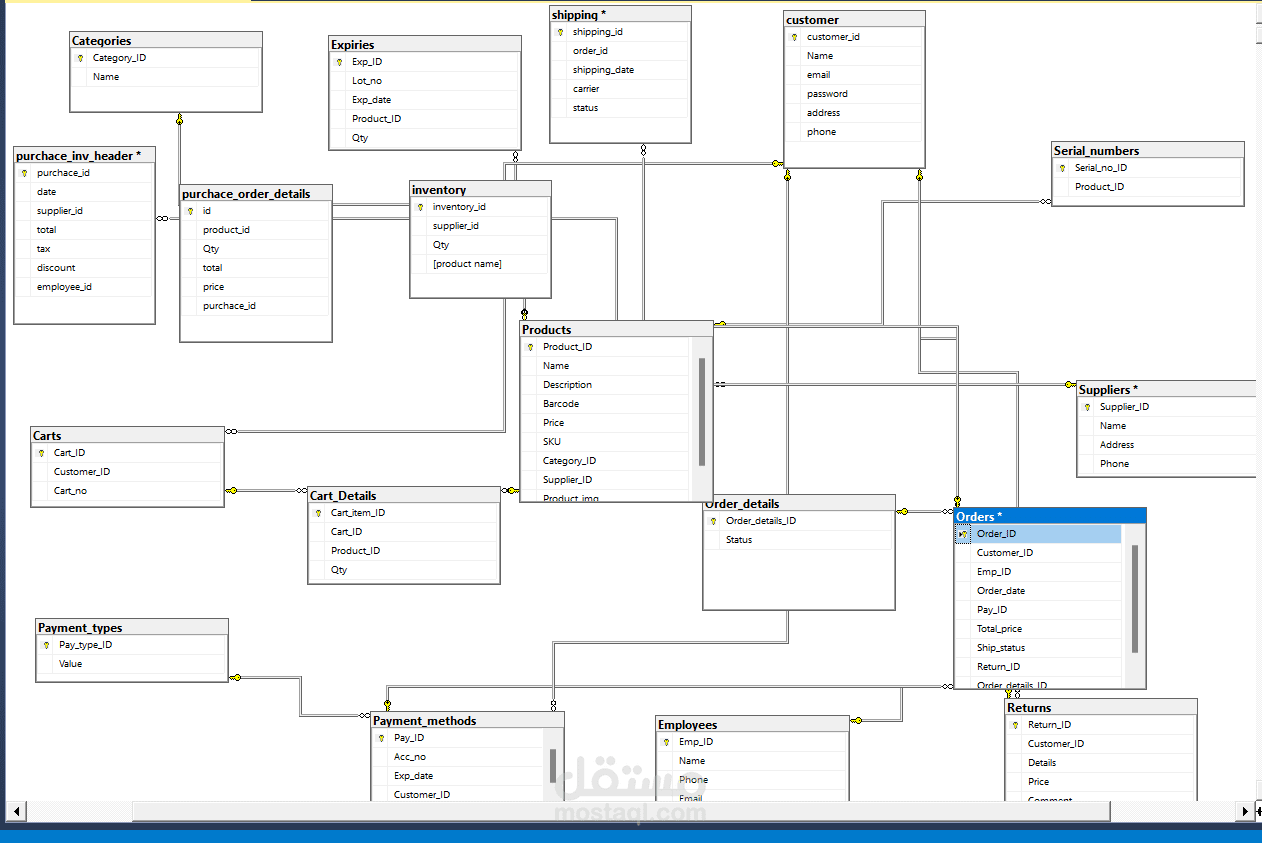Select the Lot_no column in Expiries
Screen dimensions: 1262x843
(425, 81)
